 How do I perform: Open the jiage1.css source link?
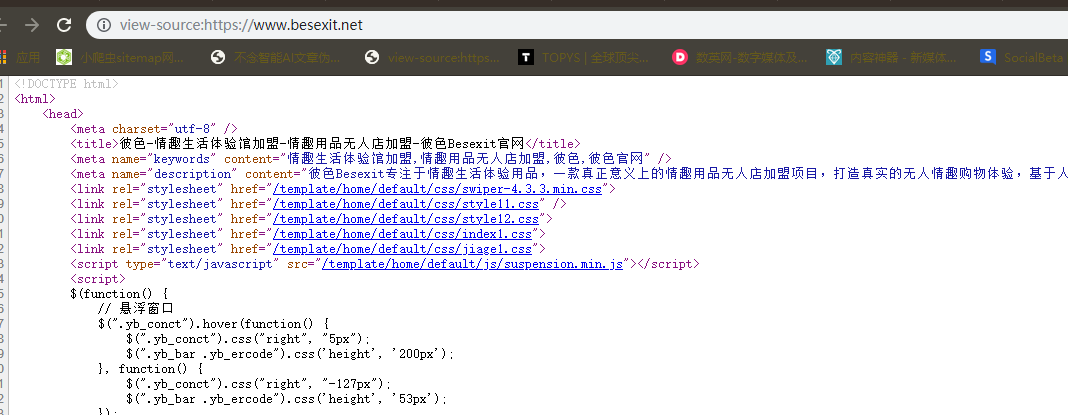(x=402, y=249)
